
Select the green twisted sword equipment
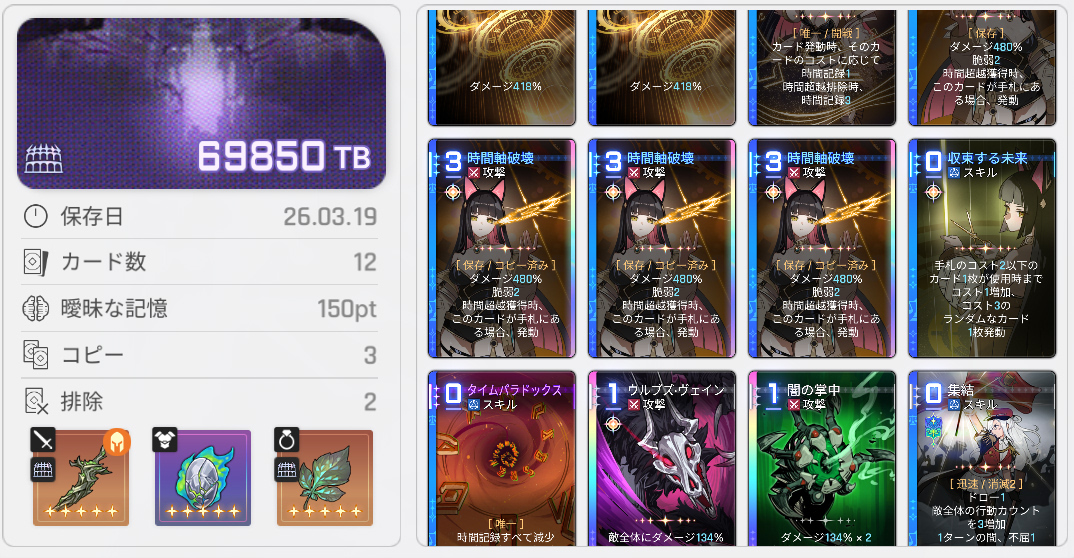[81, 478]
